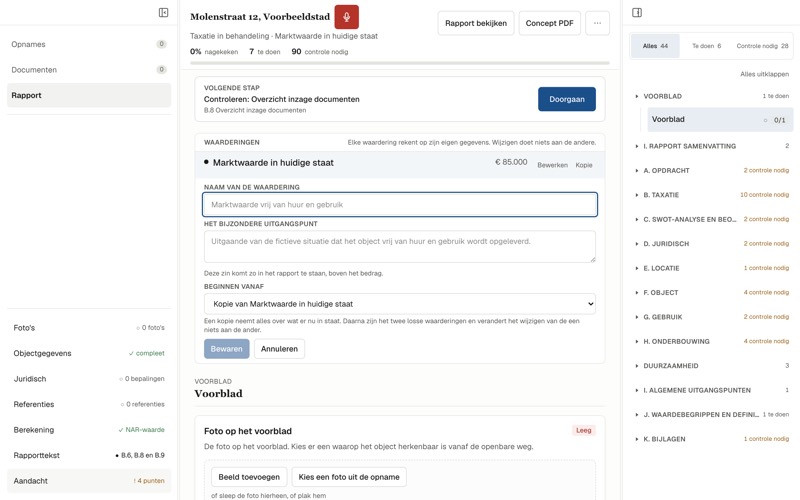The width and height of the screenshot is (800, 500).
Task: Select the Te doen 6 filter tab
Action: click(x=707, y=46)
